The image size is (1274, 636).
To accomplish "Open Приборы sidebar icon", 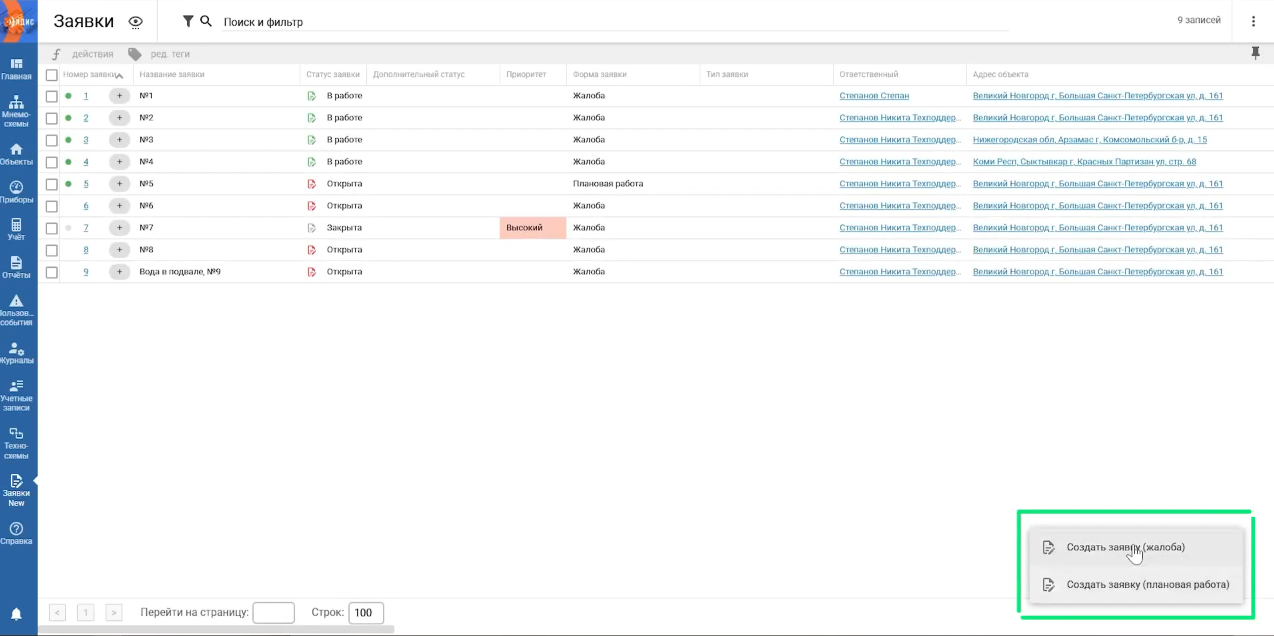I will 17,191.
